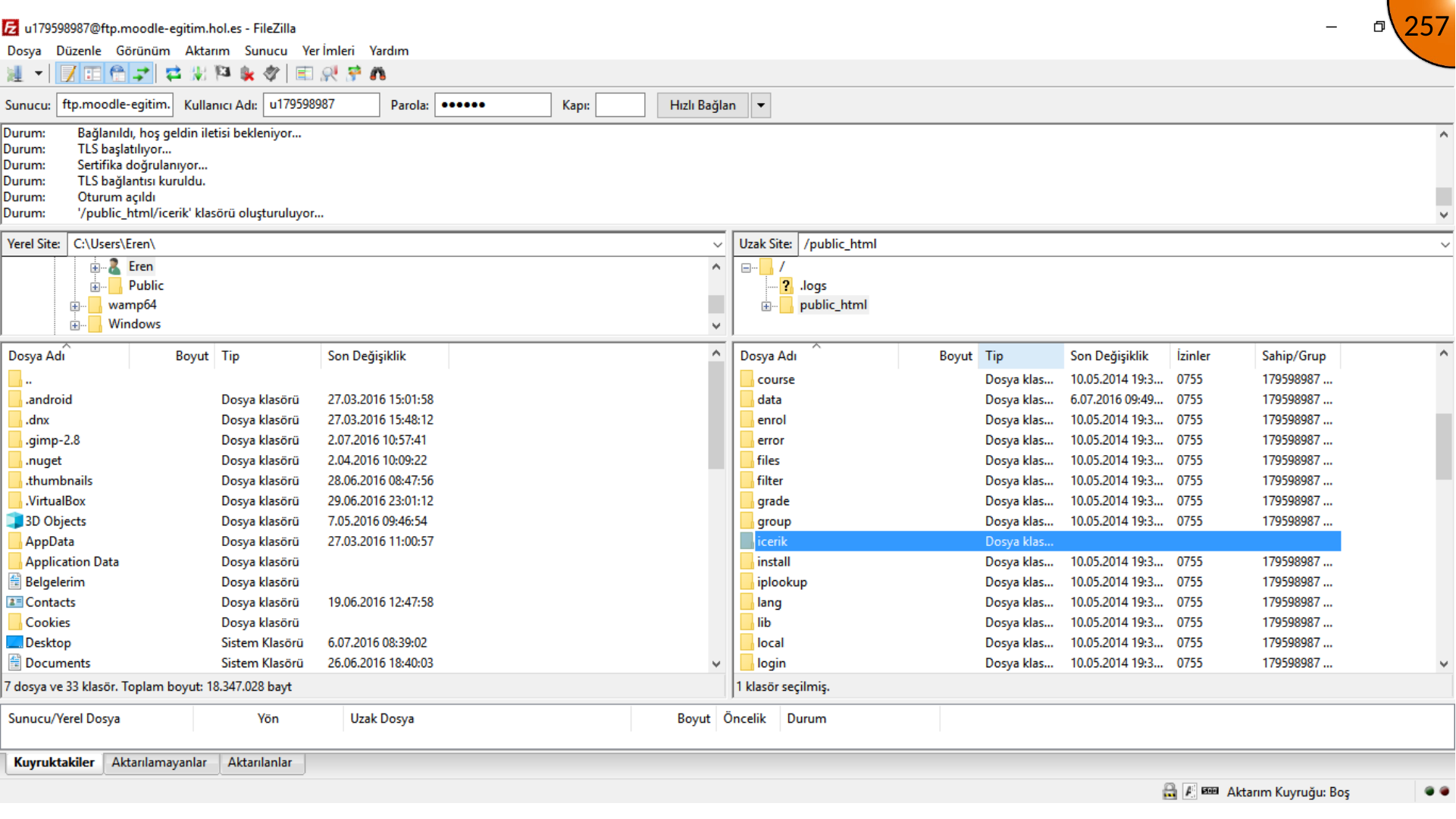Click the remote file list scrollbar
This screenshot has height=819, width=1456.
click(x=1444, y=446)
